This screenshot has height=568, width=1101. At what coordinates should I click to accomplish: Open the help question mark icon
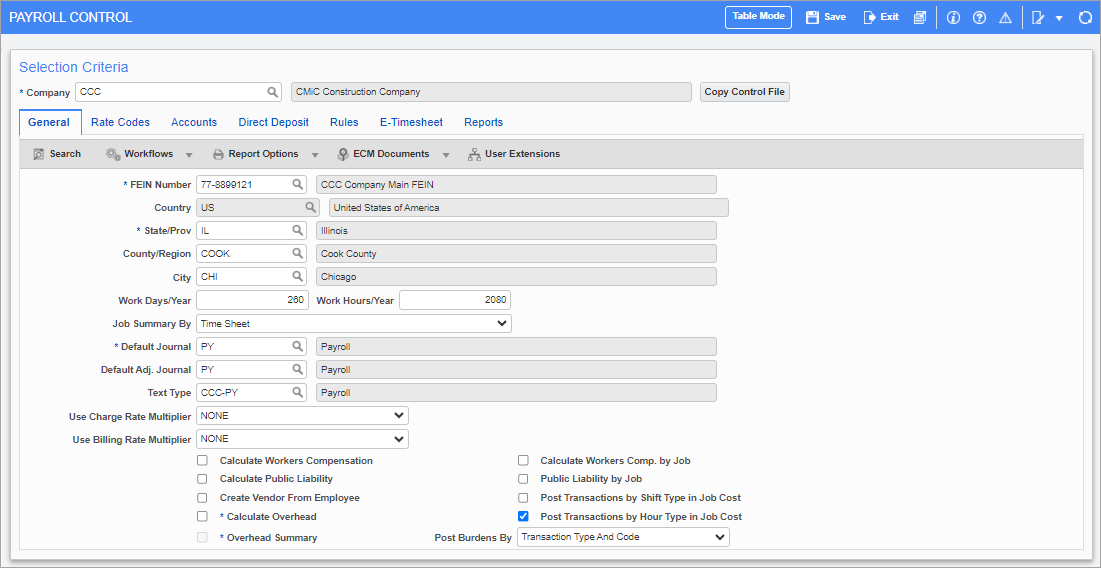tap(979, 17)
